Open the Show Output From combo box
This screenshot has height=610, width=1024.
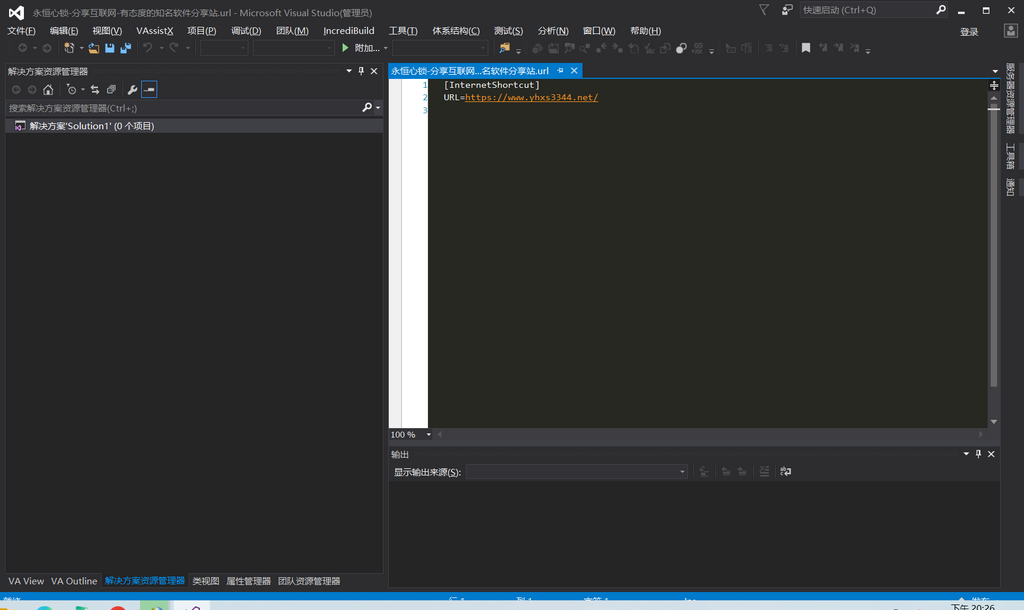coord(577,472)
